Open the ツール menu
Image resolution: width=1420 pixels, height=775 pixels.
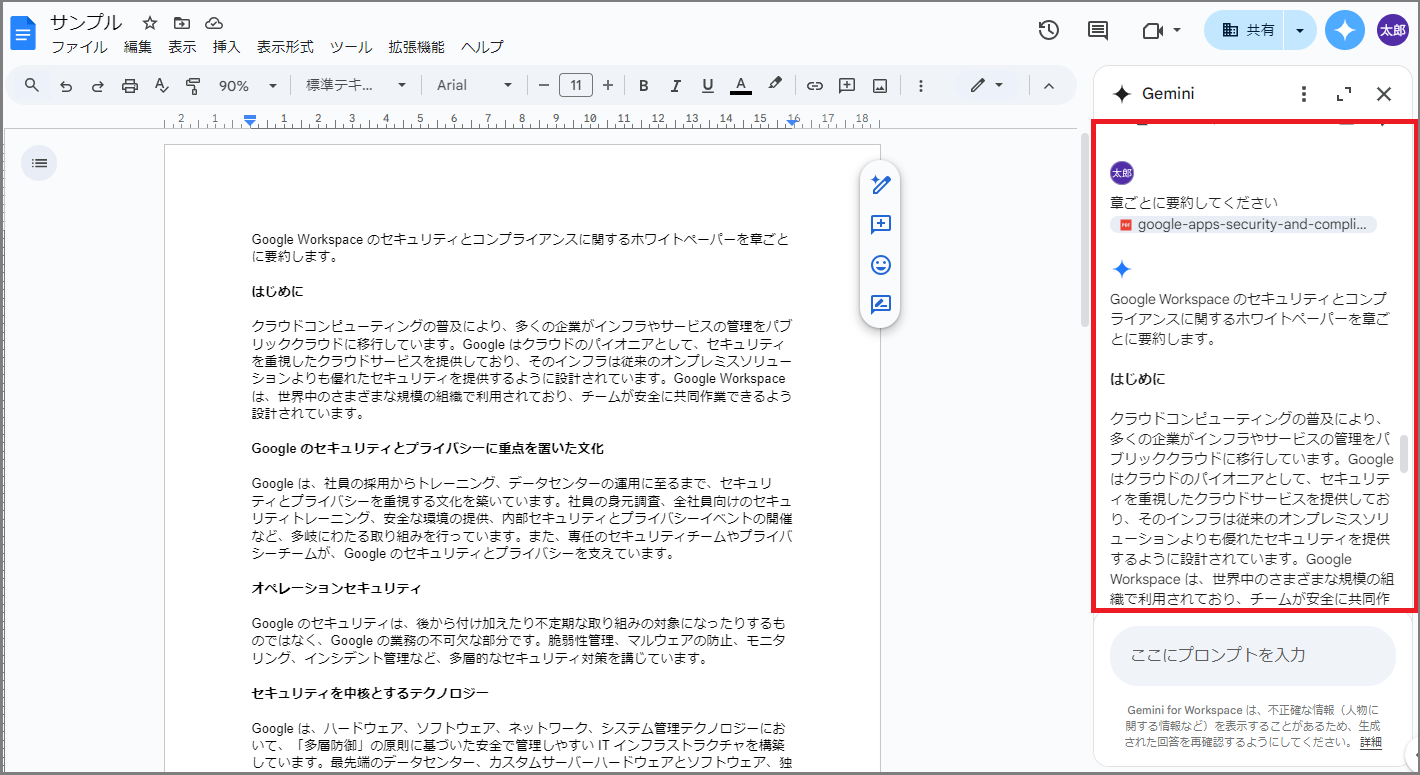[351, 47]
